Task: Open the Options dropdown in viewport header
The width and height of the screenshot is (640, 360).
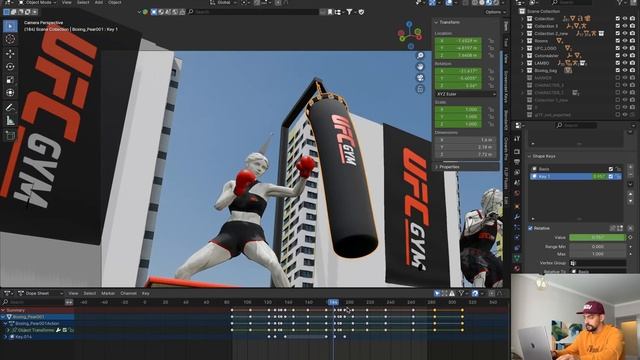Action: coord(495,12)
